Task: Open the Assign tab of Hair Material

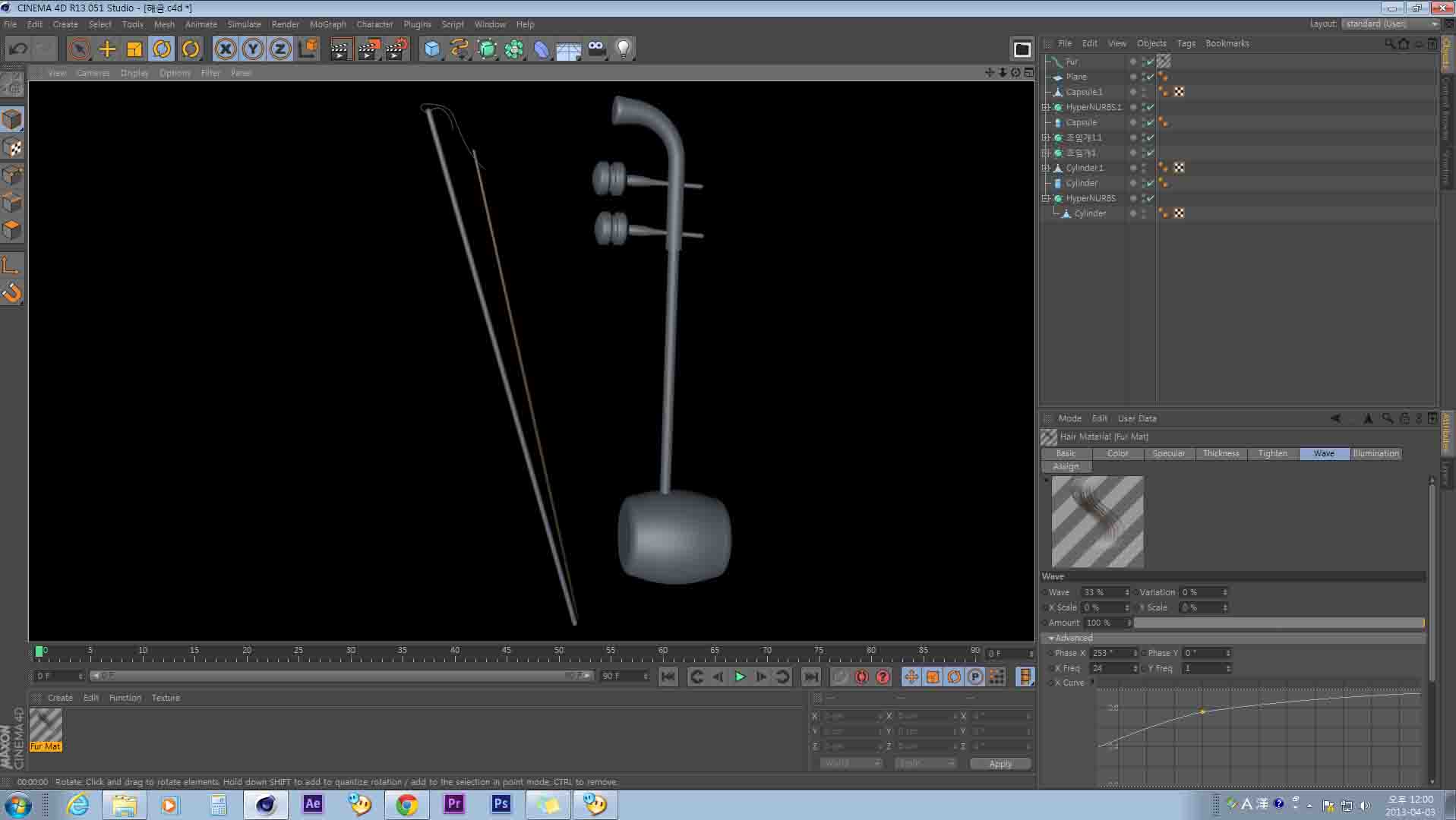Action: point(1066,466)
